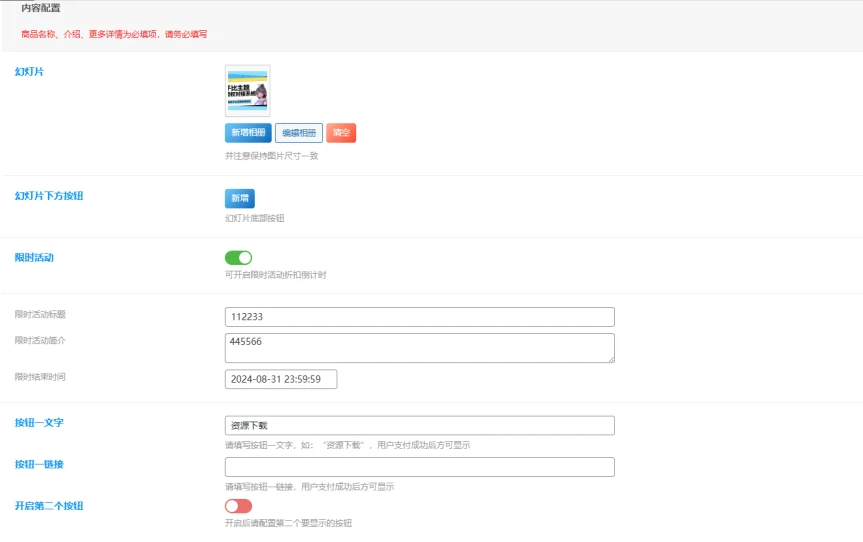Click the 限时活动简介 textarea containing 445566

(x=419, y=347)
